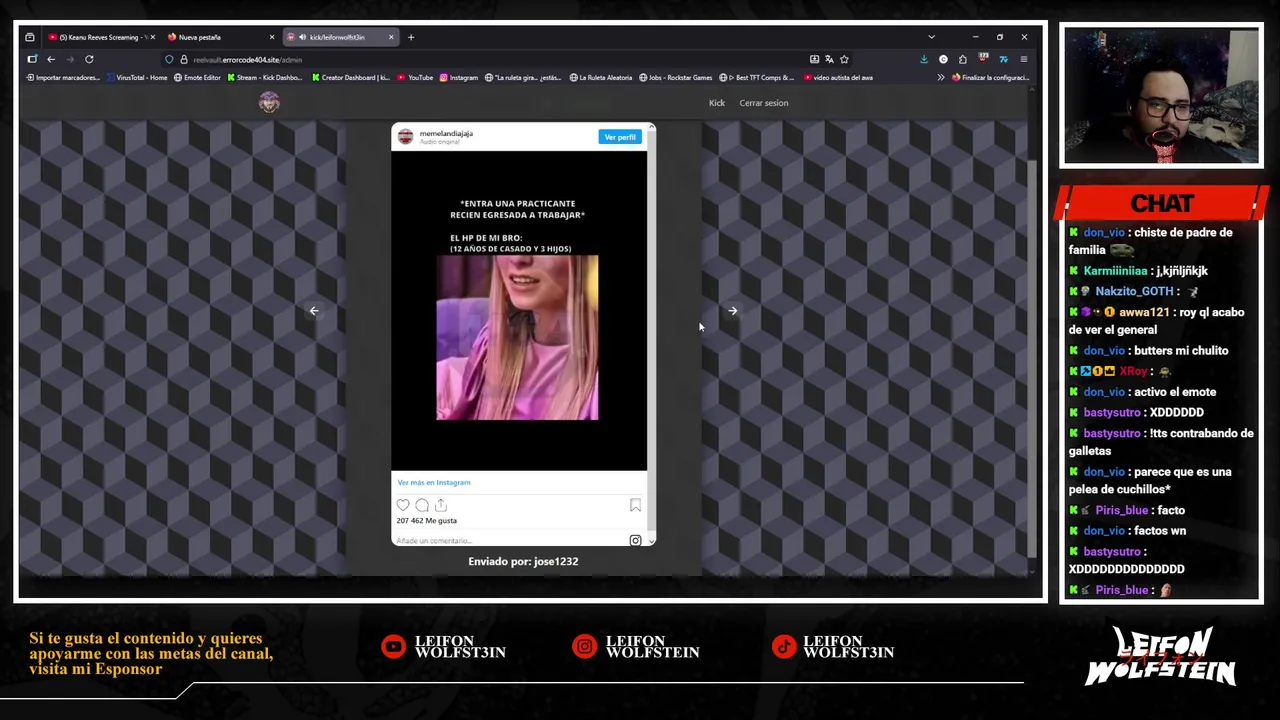Open memelandiajaja profile avatar in embed
Screen dimensions: 1280x720
pos(405,136)
